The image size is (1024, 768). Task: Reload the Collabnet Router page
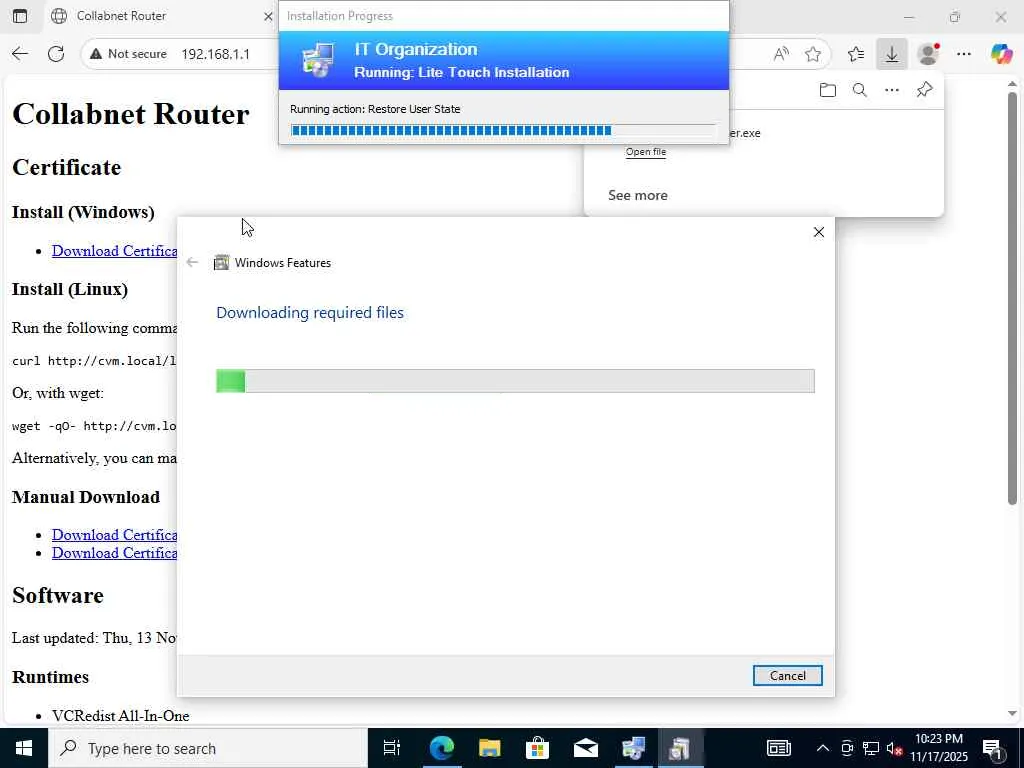tap(56, 54)
